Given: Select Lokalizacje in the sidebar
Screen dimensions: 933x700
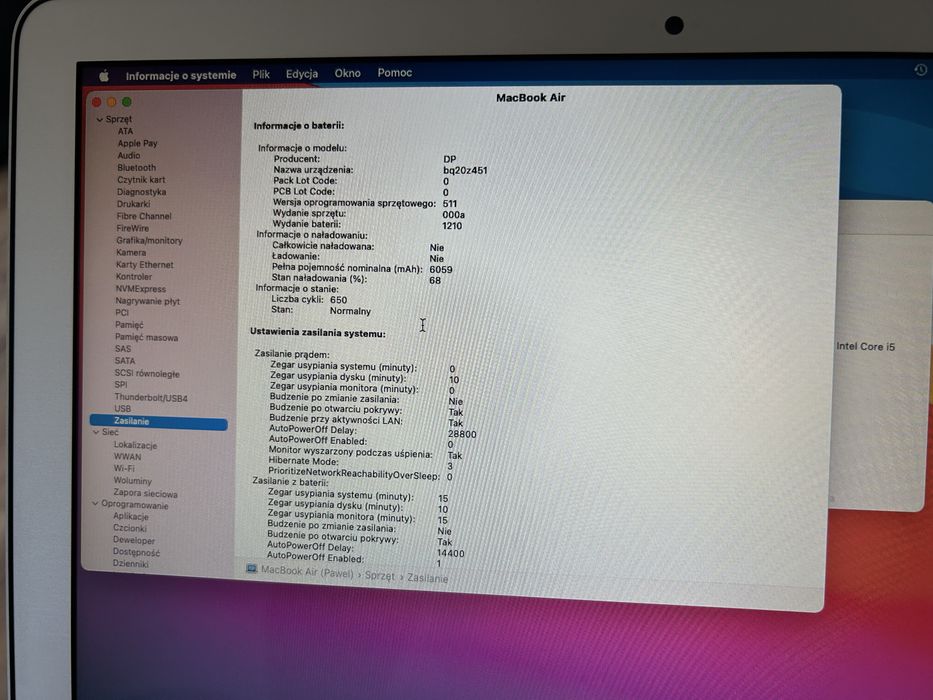Looking at the screenshot, I should [x=135, y=445].
